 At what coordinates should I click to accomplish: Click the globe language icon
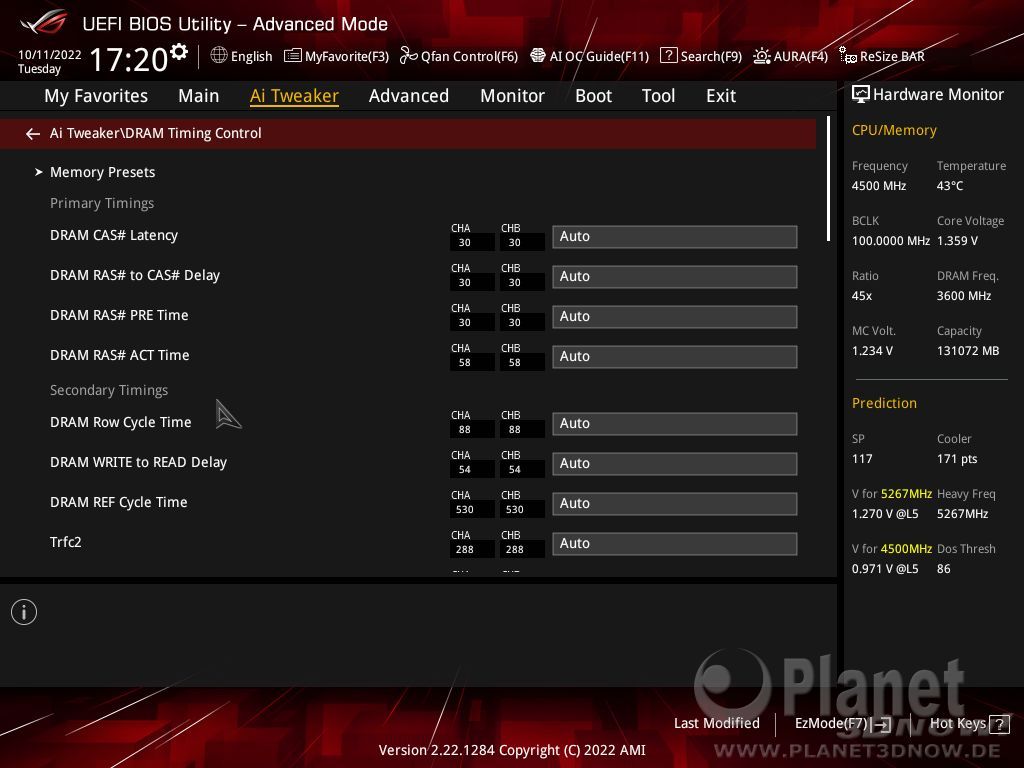(219, 56)
